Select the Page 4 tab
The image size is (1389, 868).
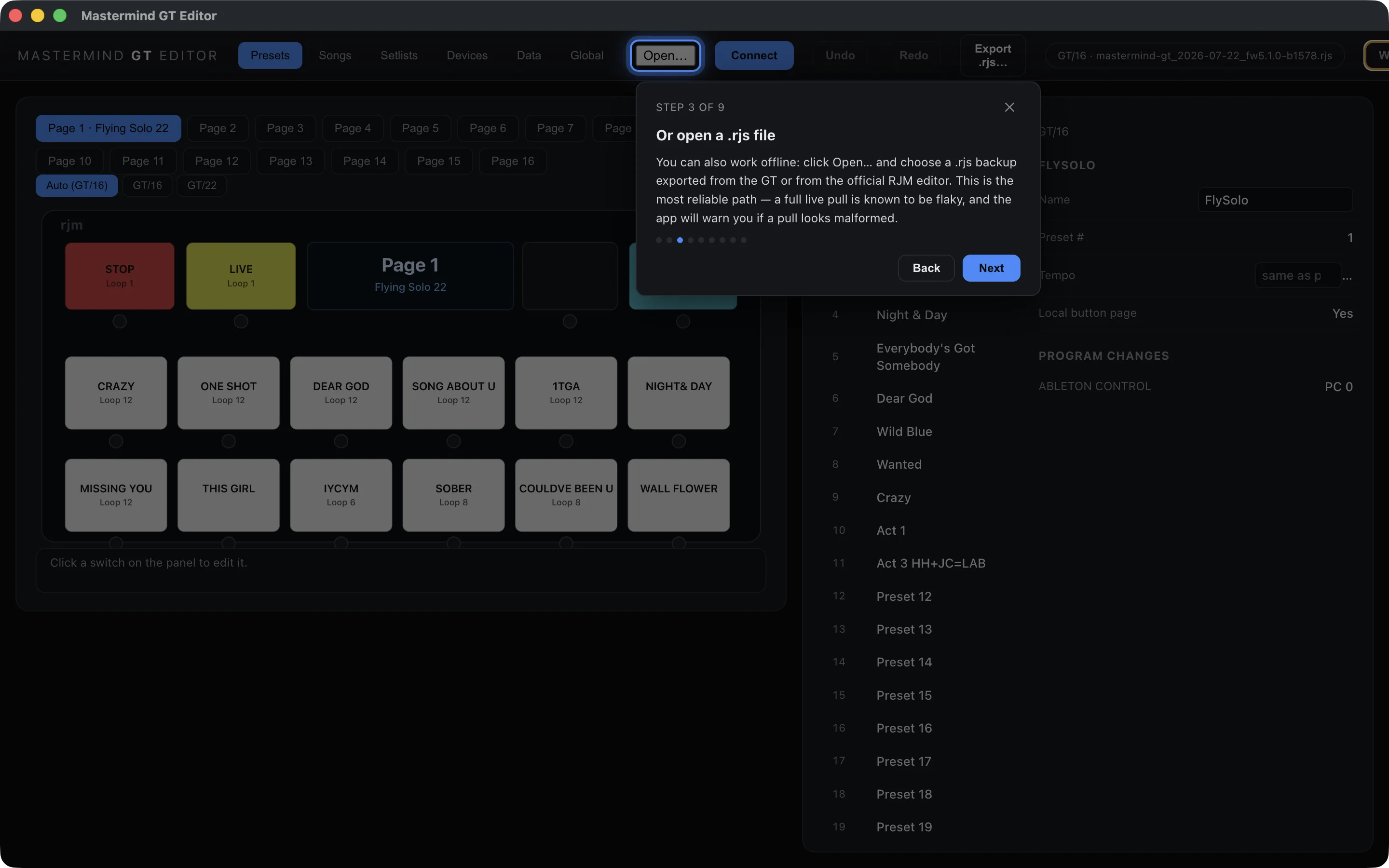click(353, 128)
